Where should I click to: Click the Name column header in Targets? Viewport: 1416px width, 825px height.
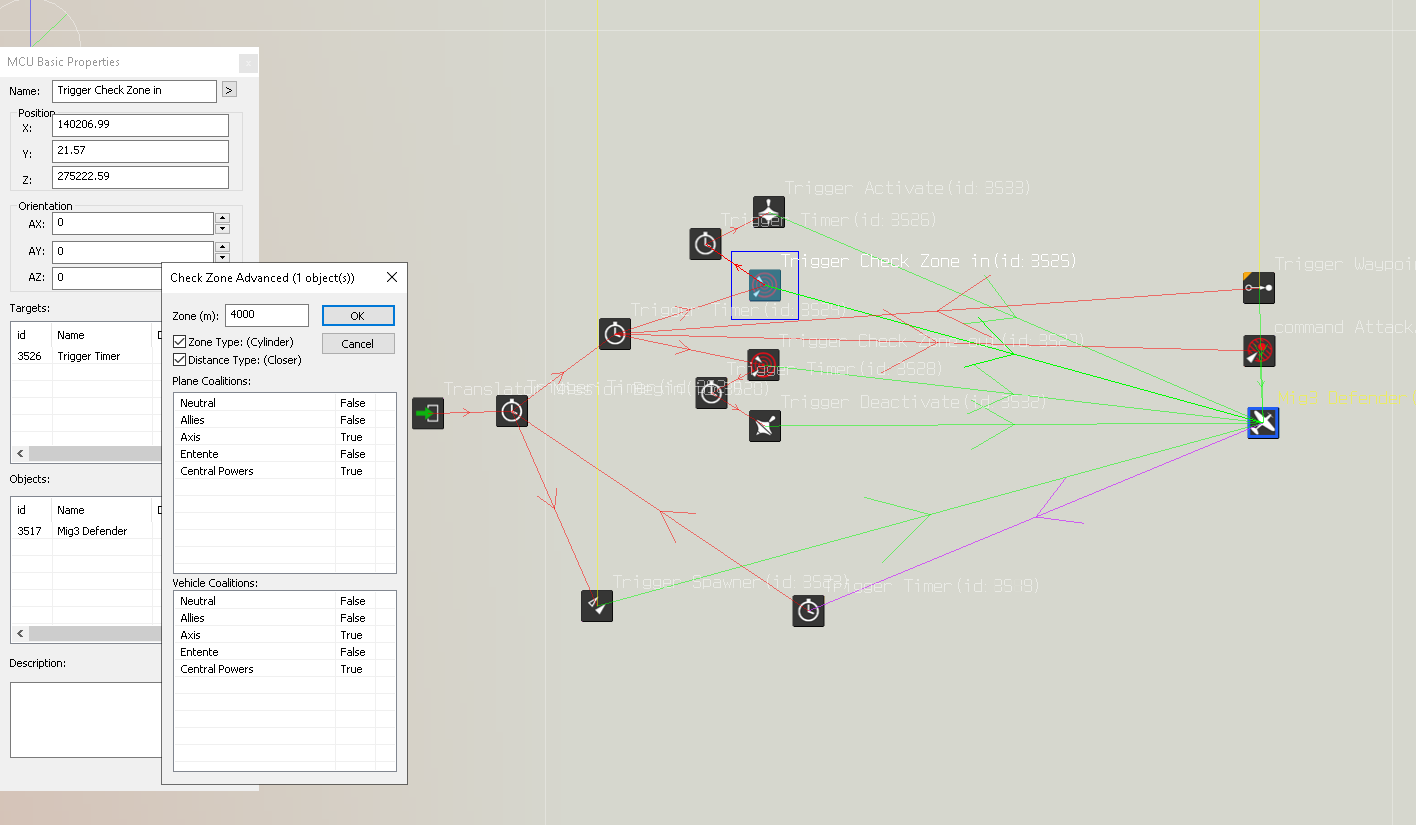(x=101, y=335)
